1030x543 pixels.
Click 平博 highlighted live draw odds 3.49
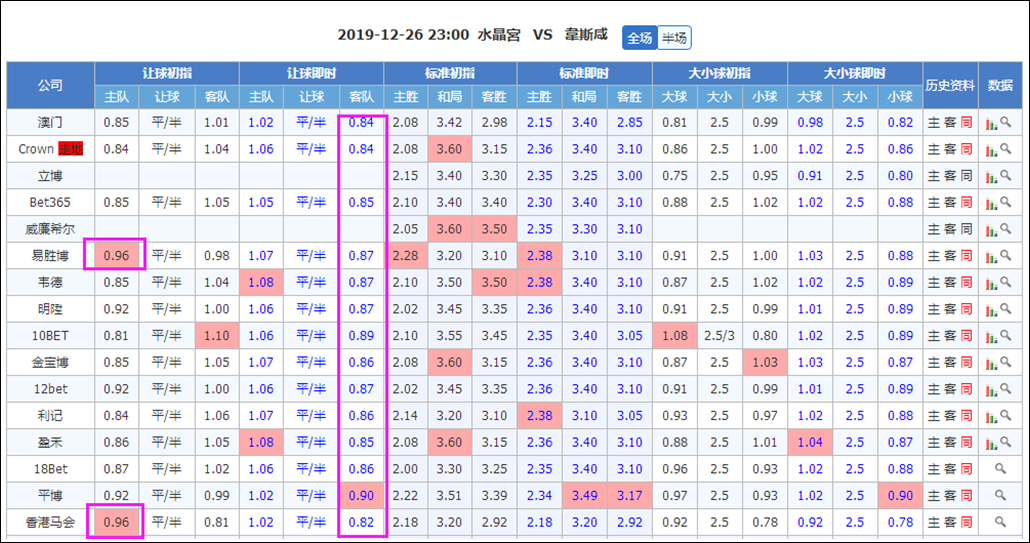pyautogui.click(x=584, y=496)
